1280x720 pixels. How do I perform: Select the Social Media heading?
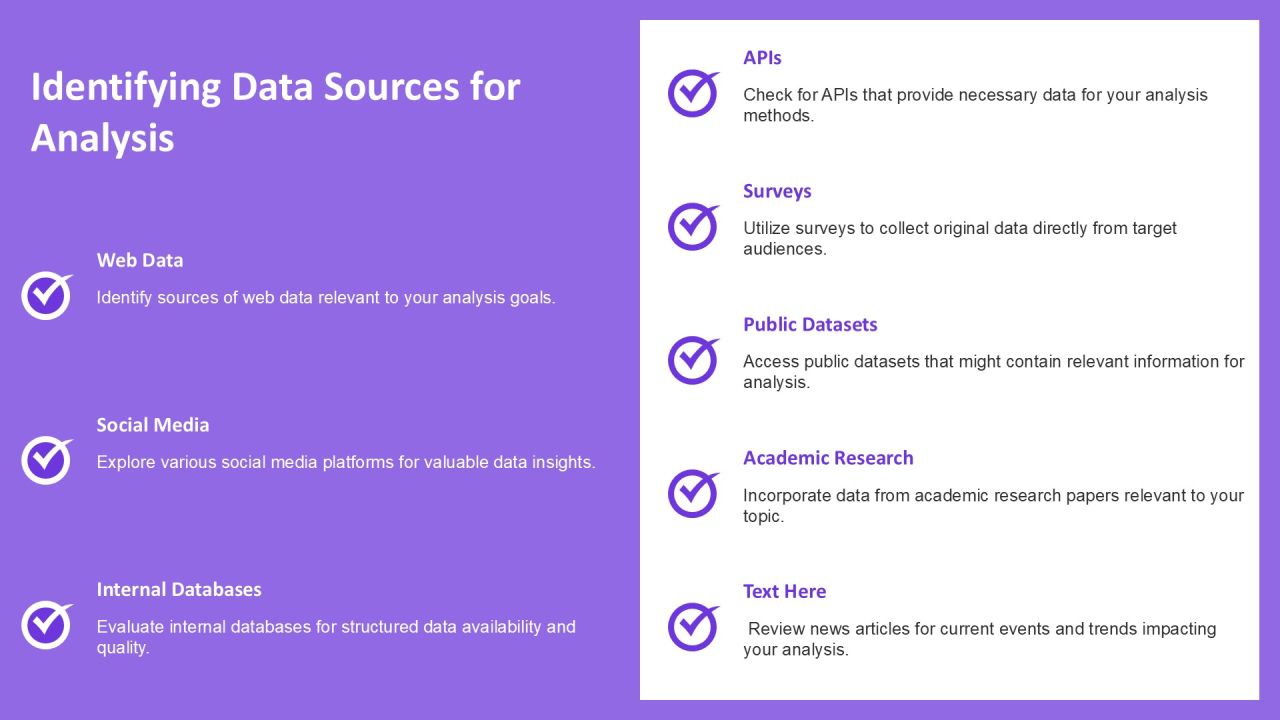(x=153, y=425)
